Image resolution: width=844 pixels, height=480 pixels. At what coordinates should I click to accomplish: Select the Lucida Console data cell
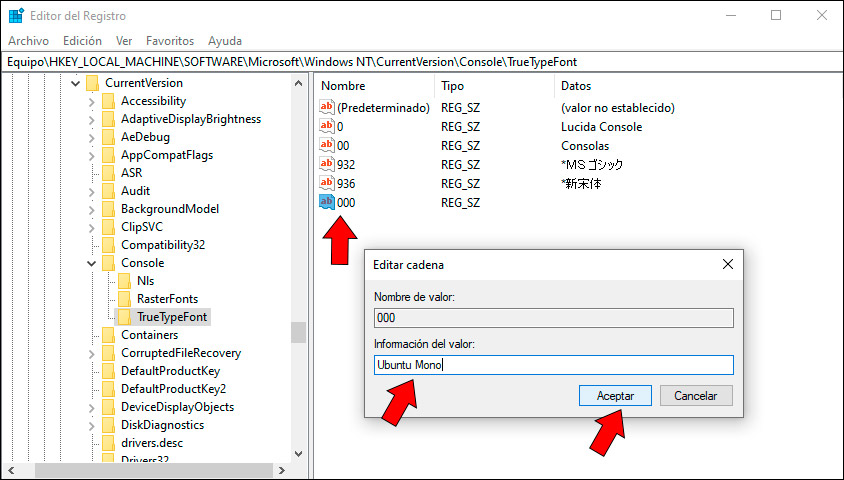[x=601, y=127]
